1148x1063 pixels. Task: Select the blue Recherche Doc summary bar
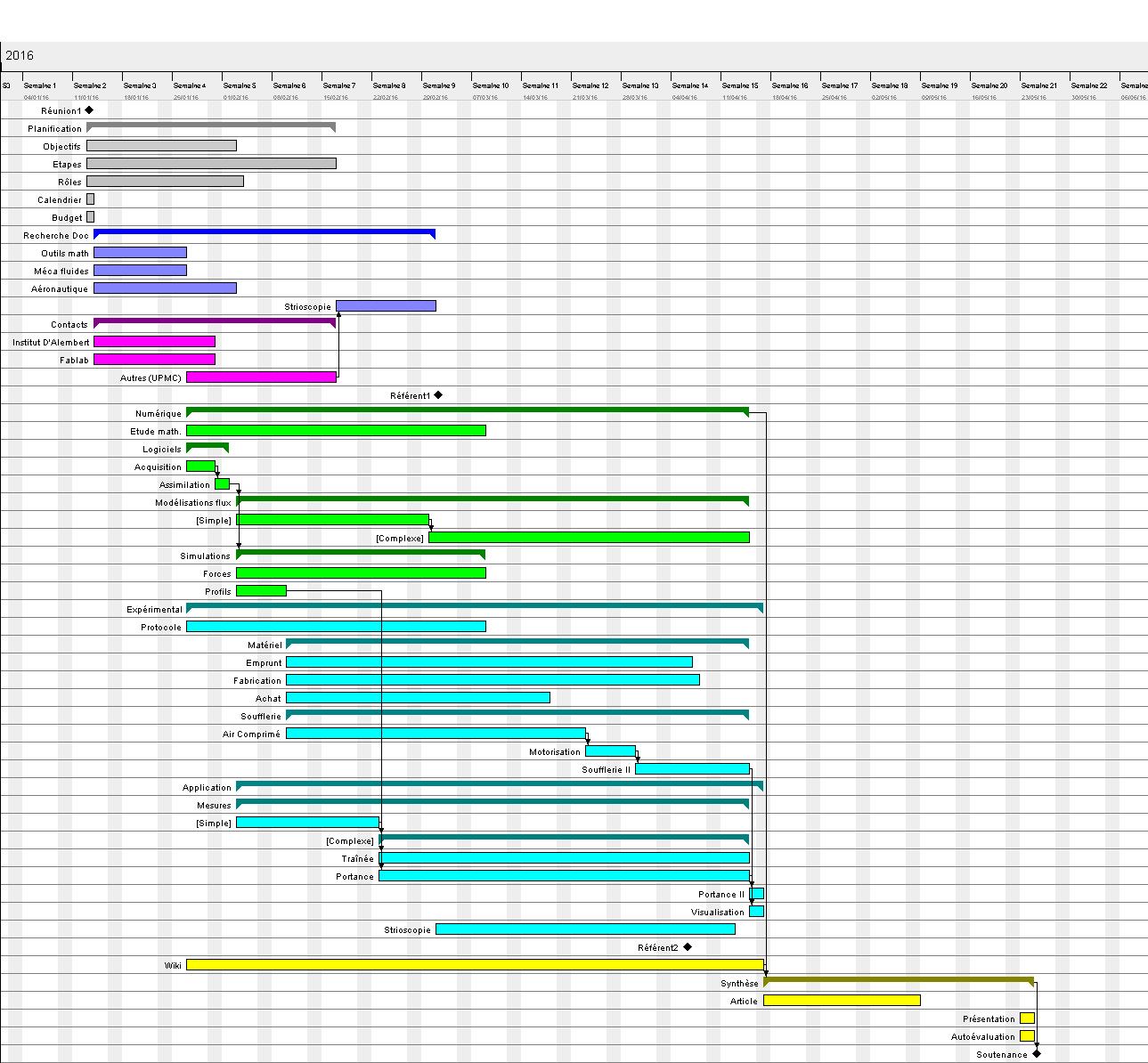(264, 232)
